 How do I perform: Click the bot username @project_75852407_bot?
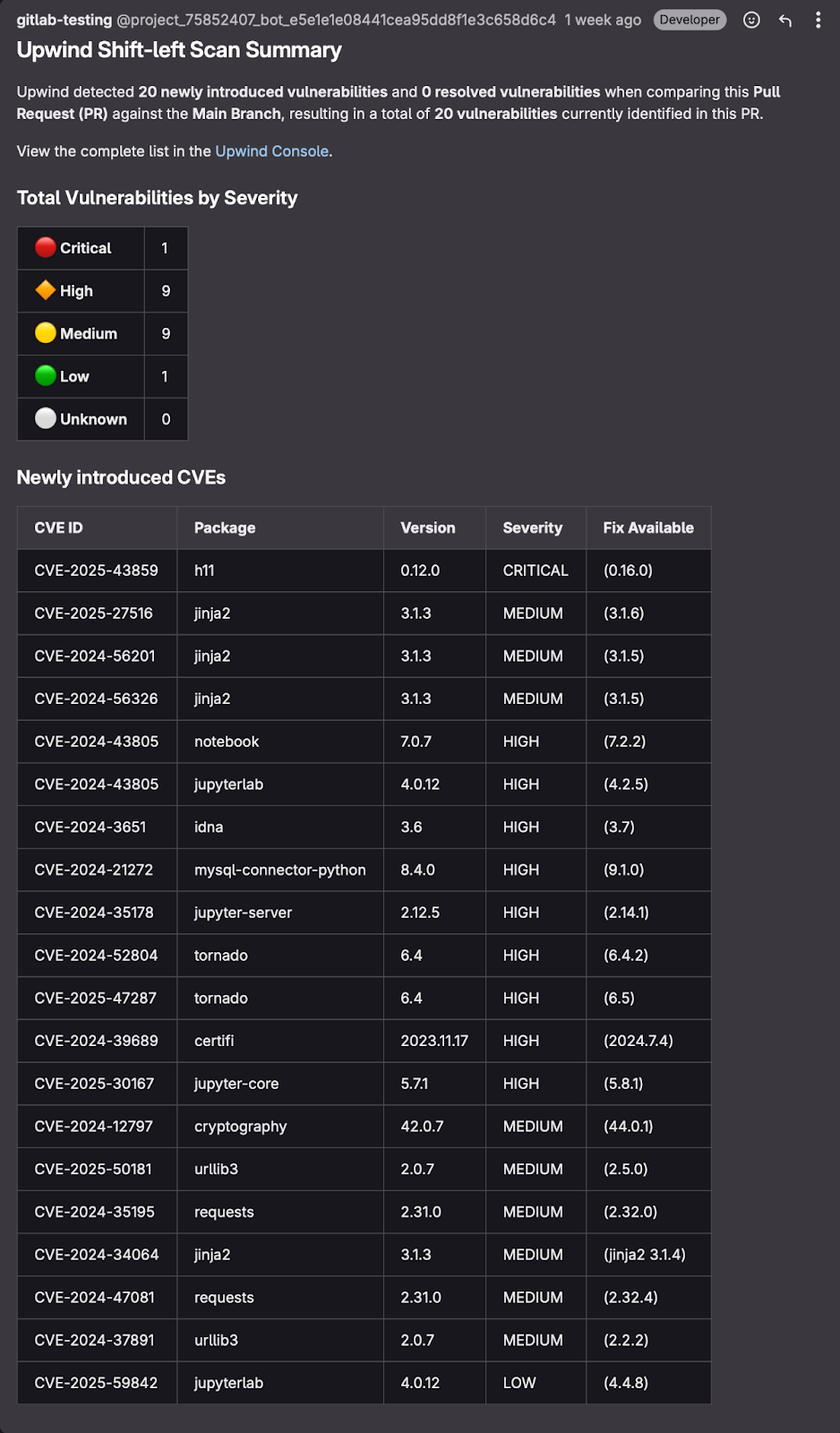[x=336, y=20]
